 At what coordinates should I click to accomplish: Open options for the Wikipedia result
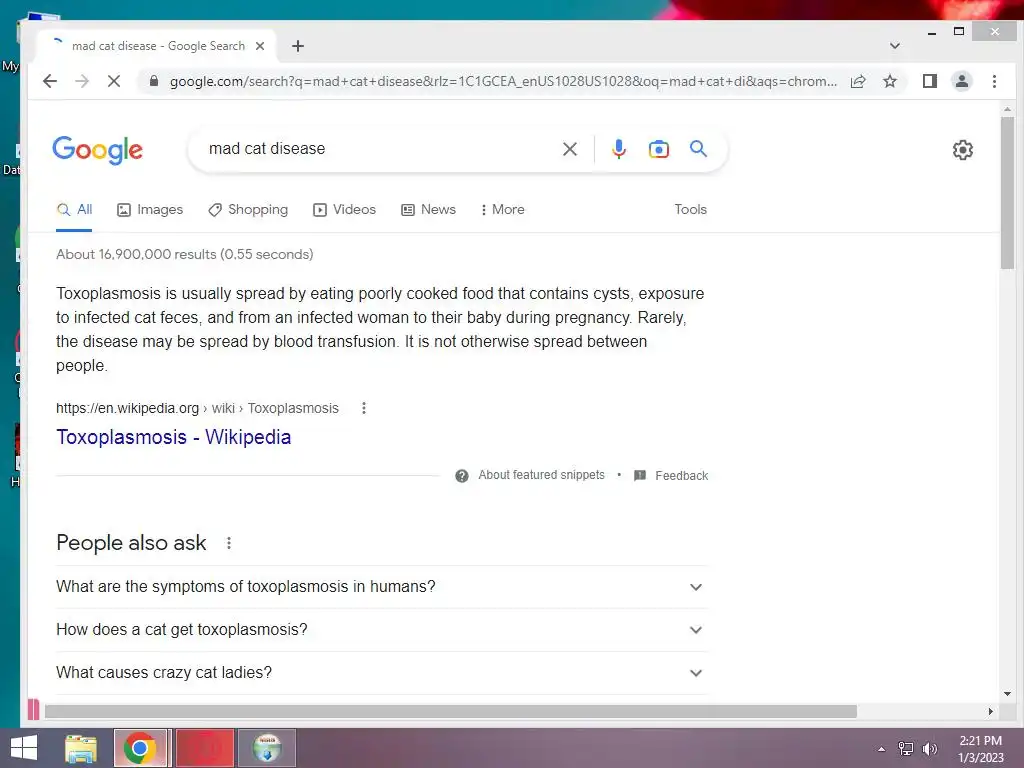click(364, 408)
